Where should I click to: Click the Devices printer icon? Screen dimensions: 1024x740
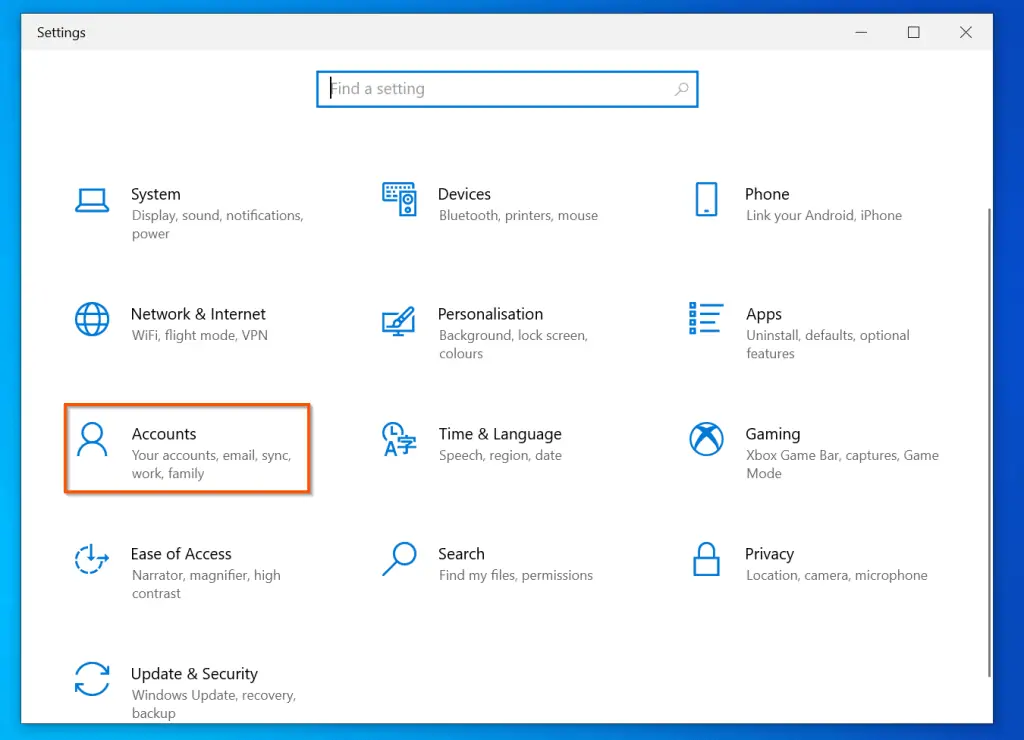pyautogui.click(x=400, y=200)
